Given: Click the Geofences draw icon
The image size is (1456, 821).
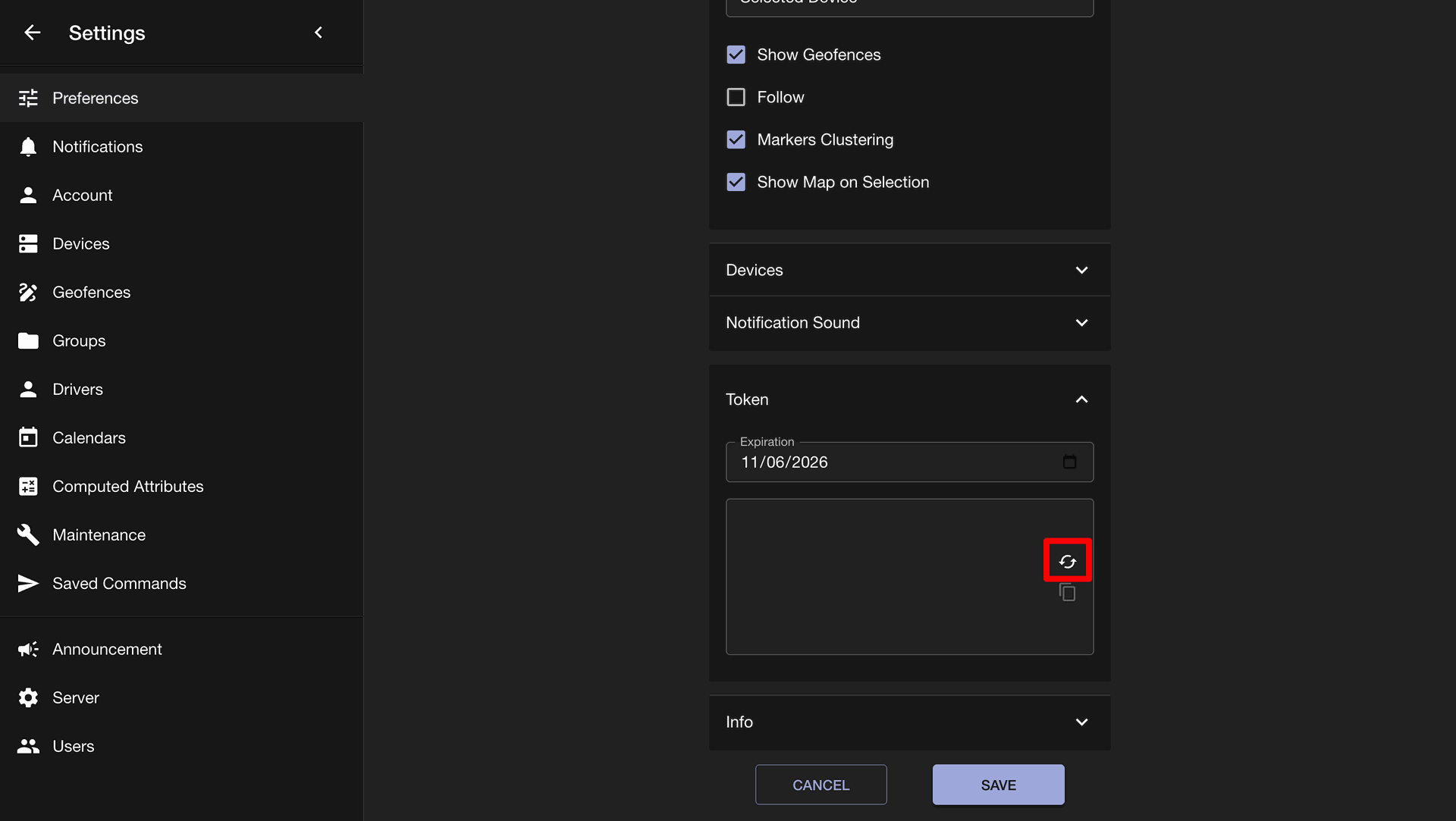Looking at the screenshot, I should point(28,292).
